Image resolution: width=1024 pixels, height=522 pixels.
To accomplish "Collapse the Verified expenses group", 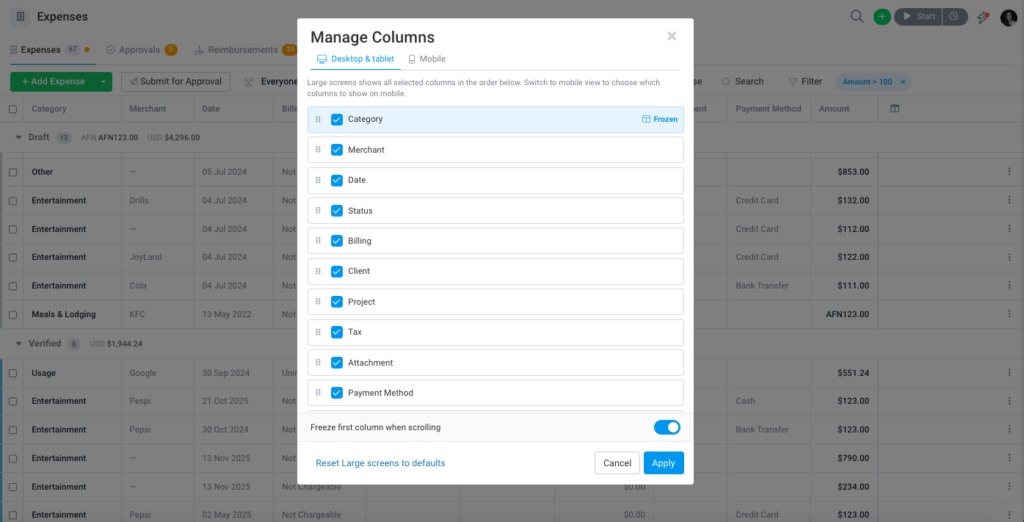I will click(18, 344).
